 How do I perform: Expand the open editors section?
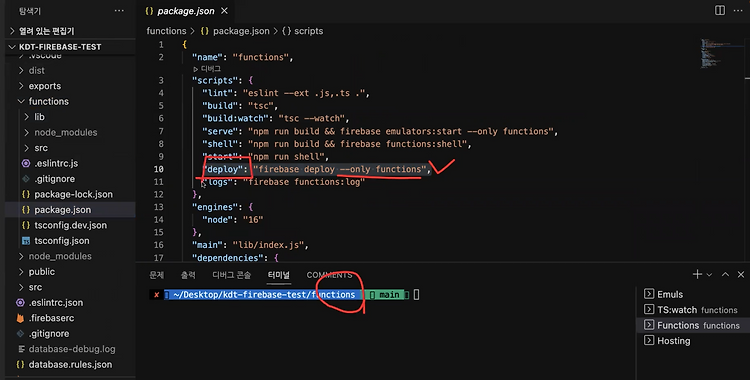click(x=46, y=31)
